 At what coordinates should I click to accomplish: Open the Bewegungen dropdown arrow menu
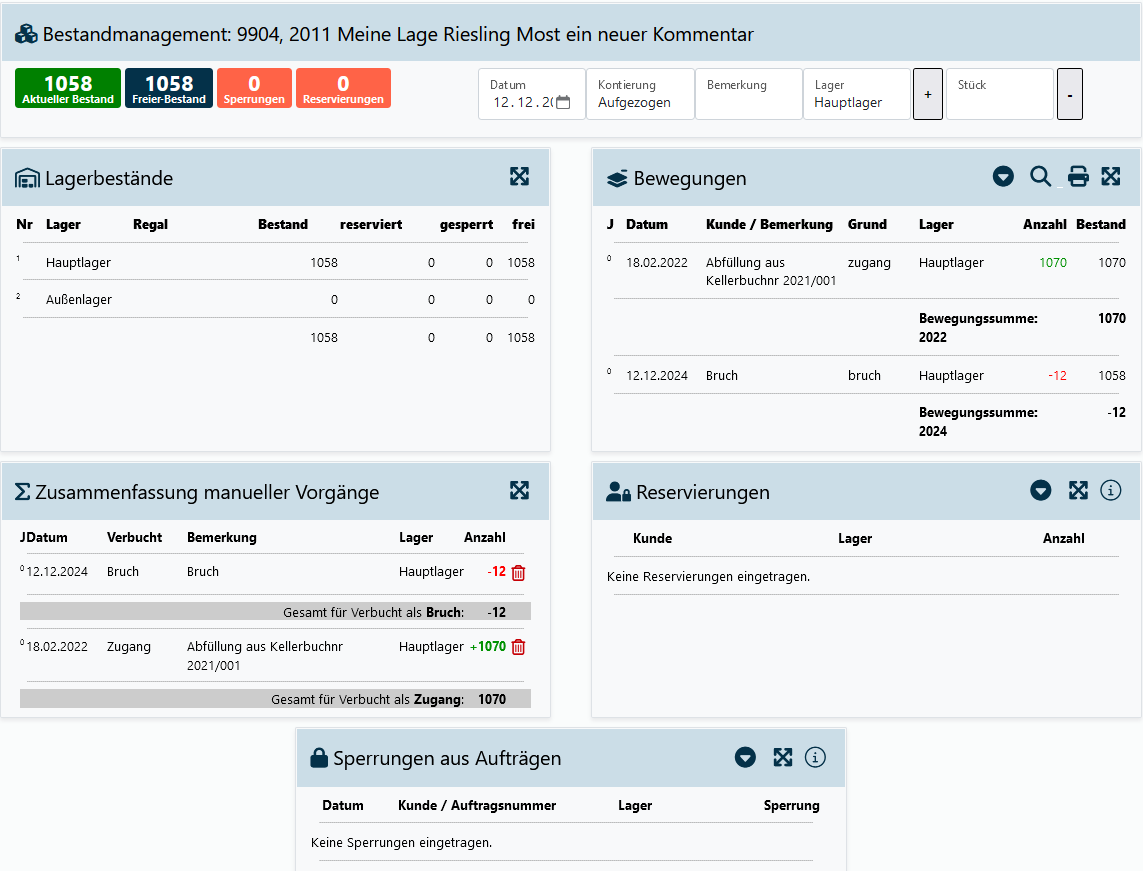click(1003, 177)
